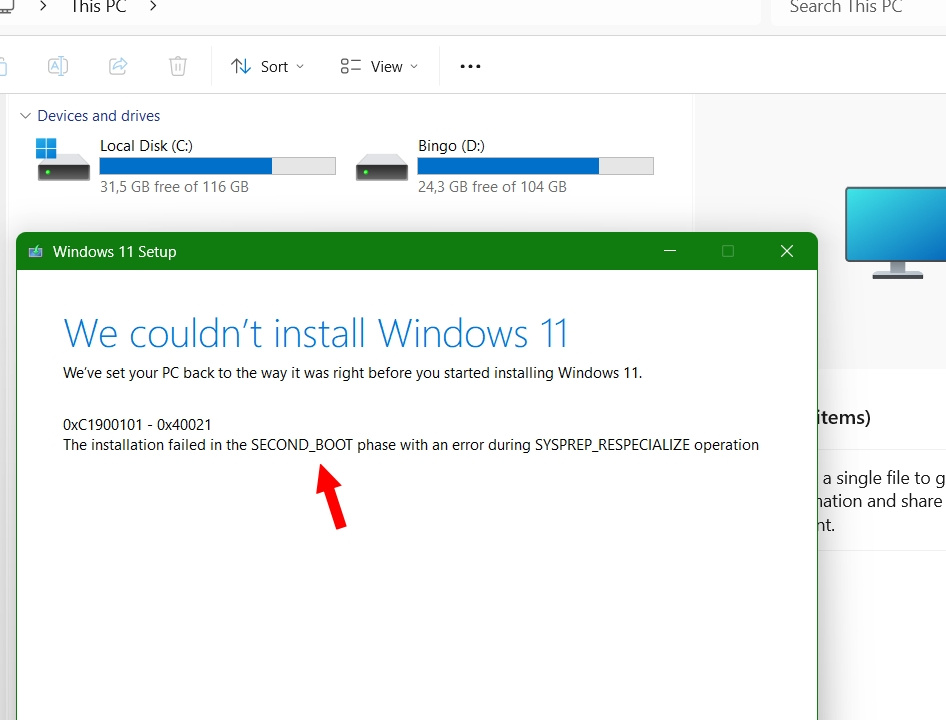Click the error code 0xC1900101 - 0x40021 text

click(x=137, y=424)
